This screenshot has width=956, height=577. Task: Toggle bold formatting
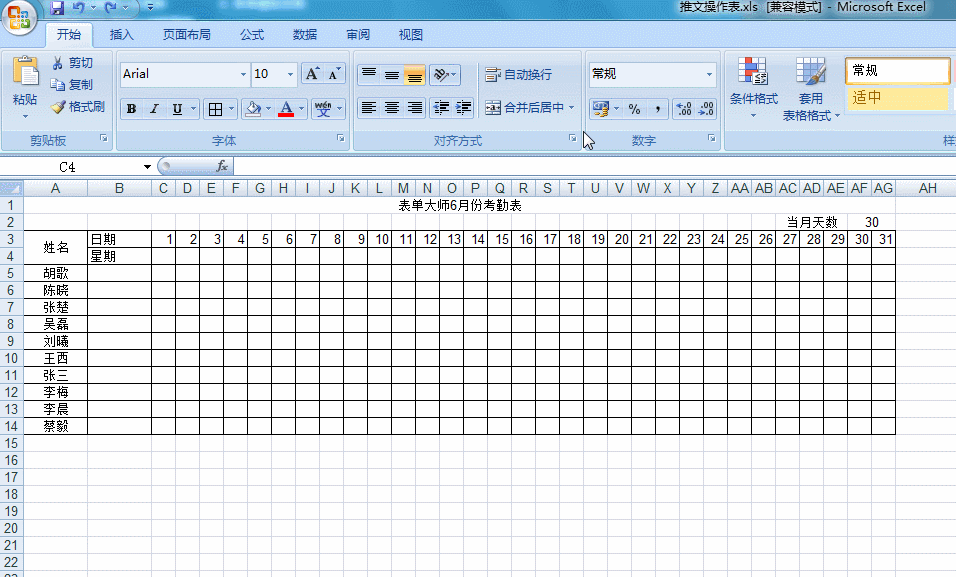coord(131,109)
